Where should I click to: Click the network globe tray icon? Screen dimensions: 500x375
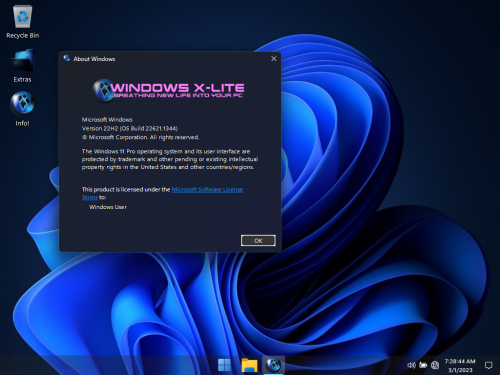click(435, 365)
